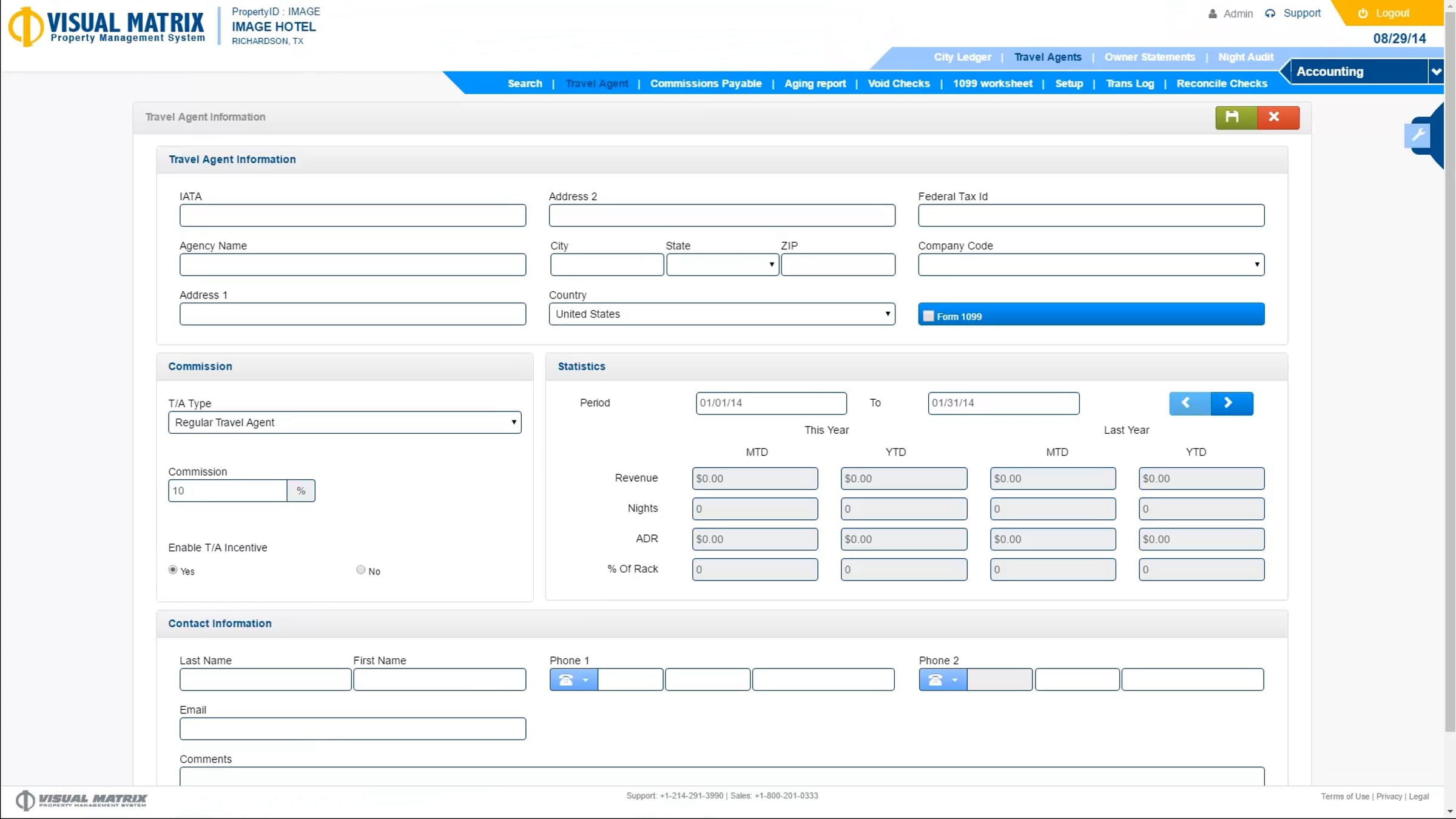Click the Phone 1 telephone type icon
Viewport: 1456px width, 819px height.
tap(566, 679)
